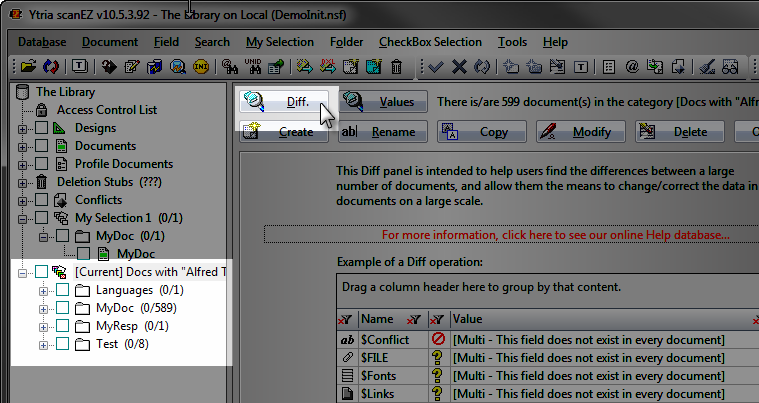Click the Name column header
The image size is (759, 403).
point(380,318)
